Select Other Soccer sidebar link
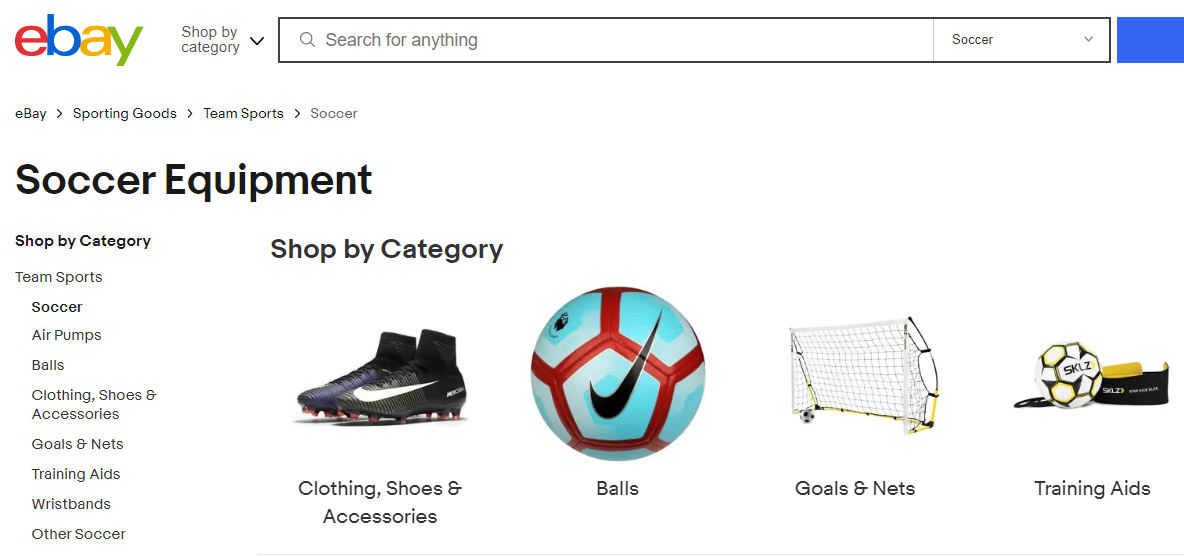Viewport: 1184px width, 556px height. (x=79, y=534)
